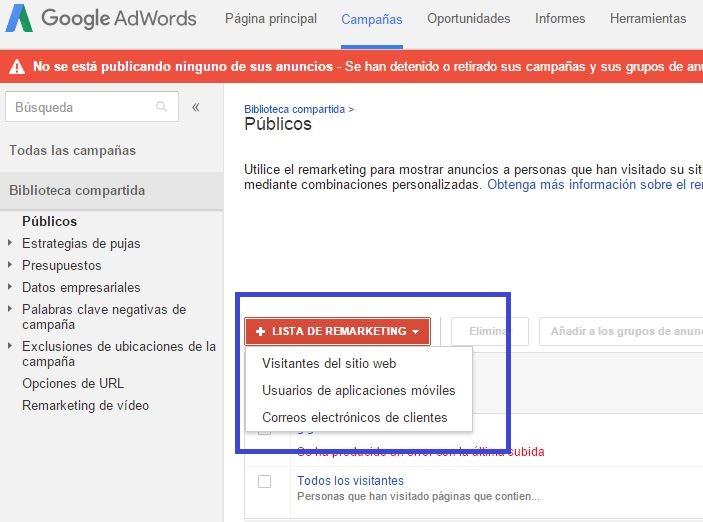Open Exclusiones de ubicaciones de la campaña item
Screen dimensions: 703x522
(x=119, y=354)
